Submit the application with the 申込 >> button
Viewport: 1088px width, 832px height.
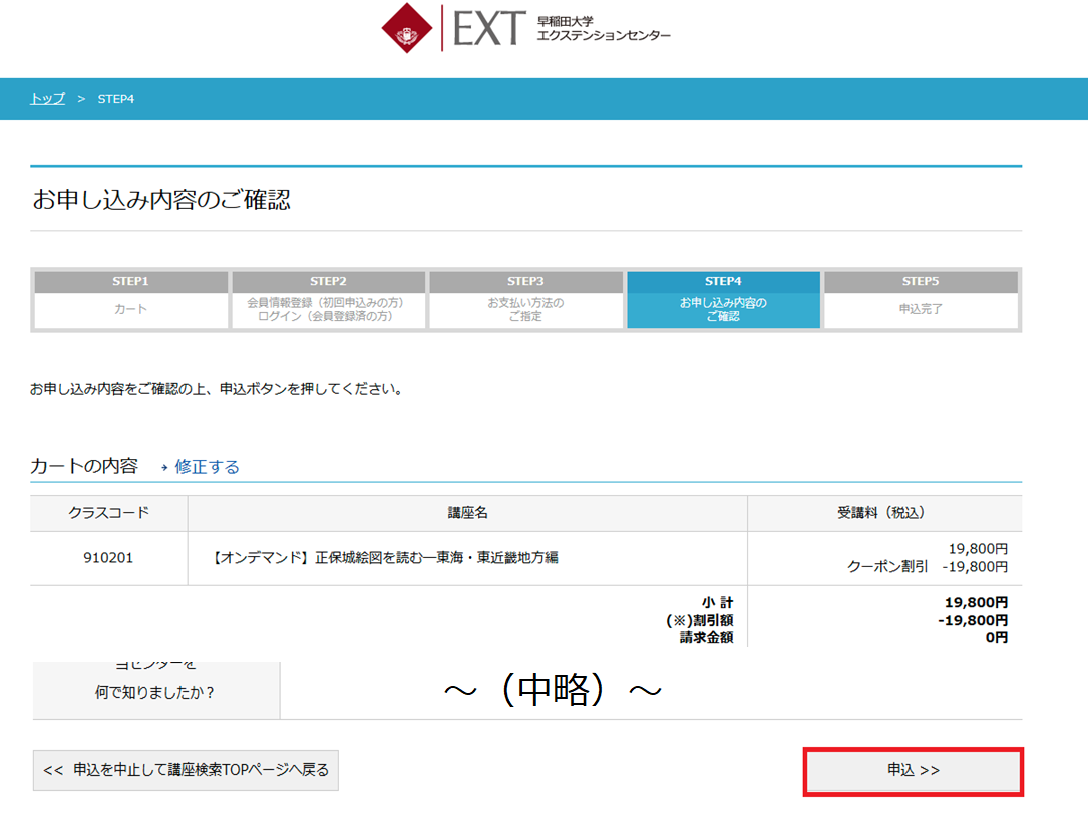[913, 771]
